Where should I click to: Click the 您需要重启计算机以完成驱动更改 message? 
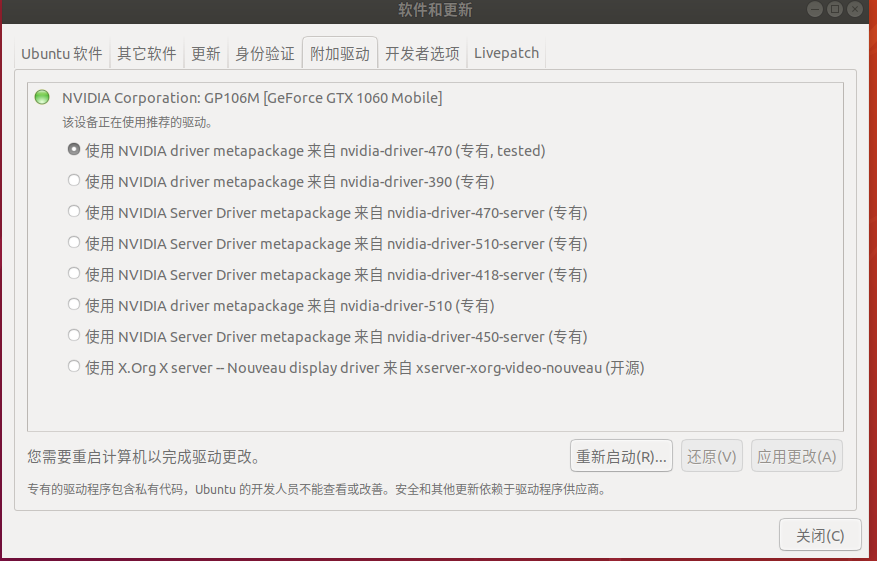point(145,457)
